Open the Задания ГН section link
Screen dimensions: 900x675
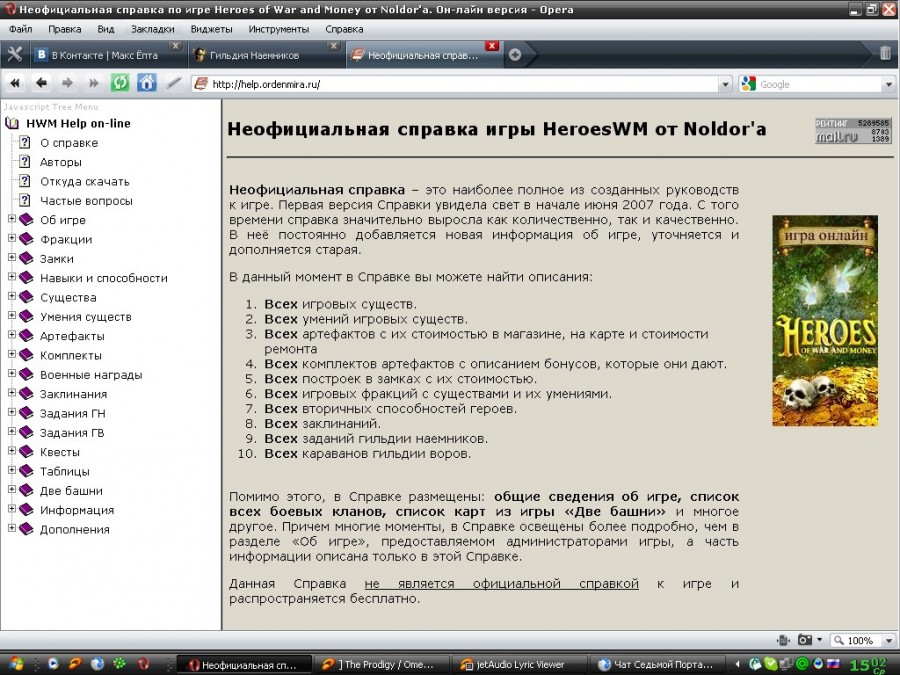point(72,413)
